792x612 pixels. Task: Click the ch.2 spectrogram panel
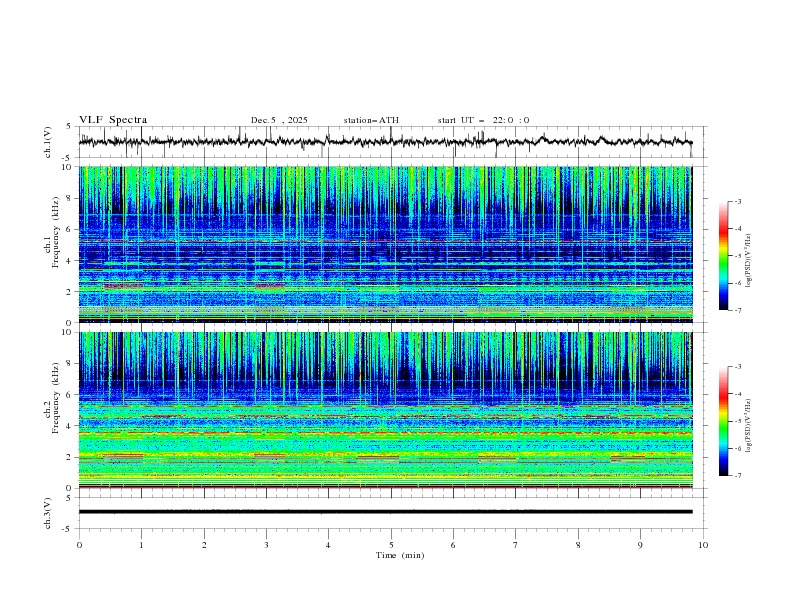386,410
